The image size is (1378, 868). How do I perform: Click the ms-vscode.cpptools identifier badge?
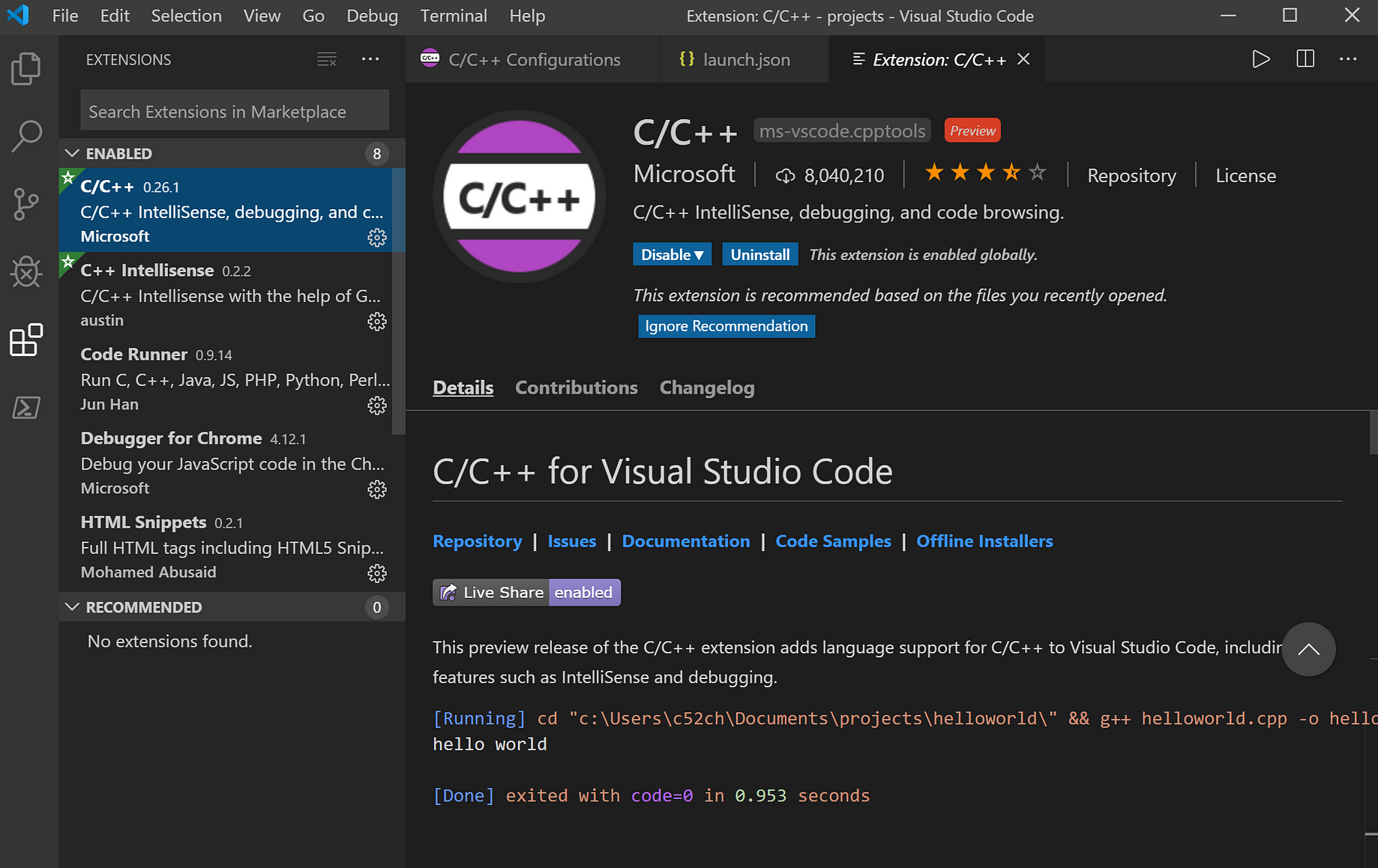842,130
